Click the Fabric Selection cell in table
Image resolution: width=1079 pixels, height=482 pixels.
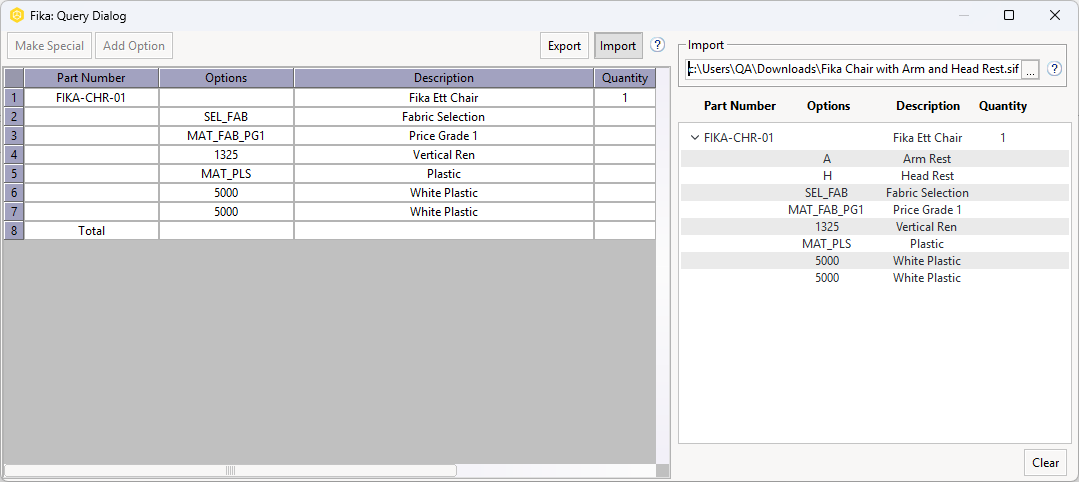[x=444, y=117]
